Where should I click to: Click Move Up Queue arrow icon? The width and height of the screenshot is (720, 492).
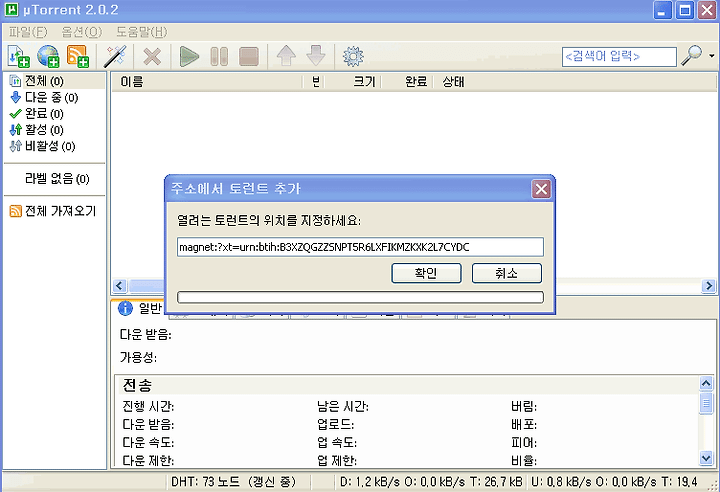[286, 56]
